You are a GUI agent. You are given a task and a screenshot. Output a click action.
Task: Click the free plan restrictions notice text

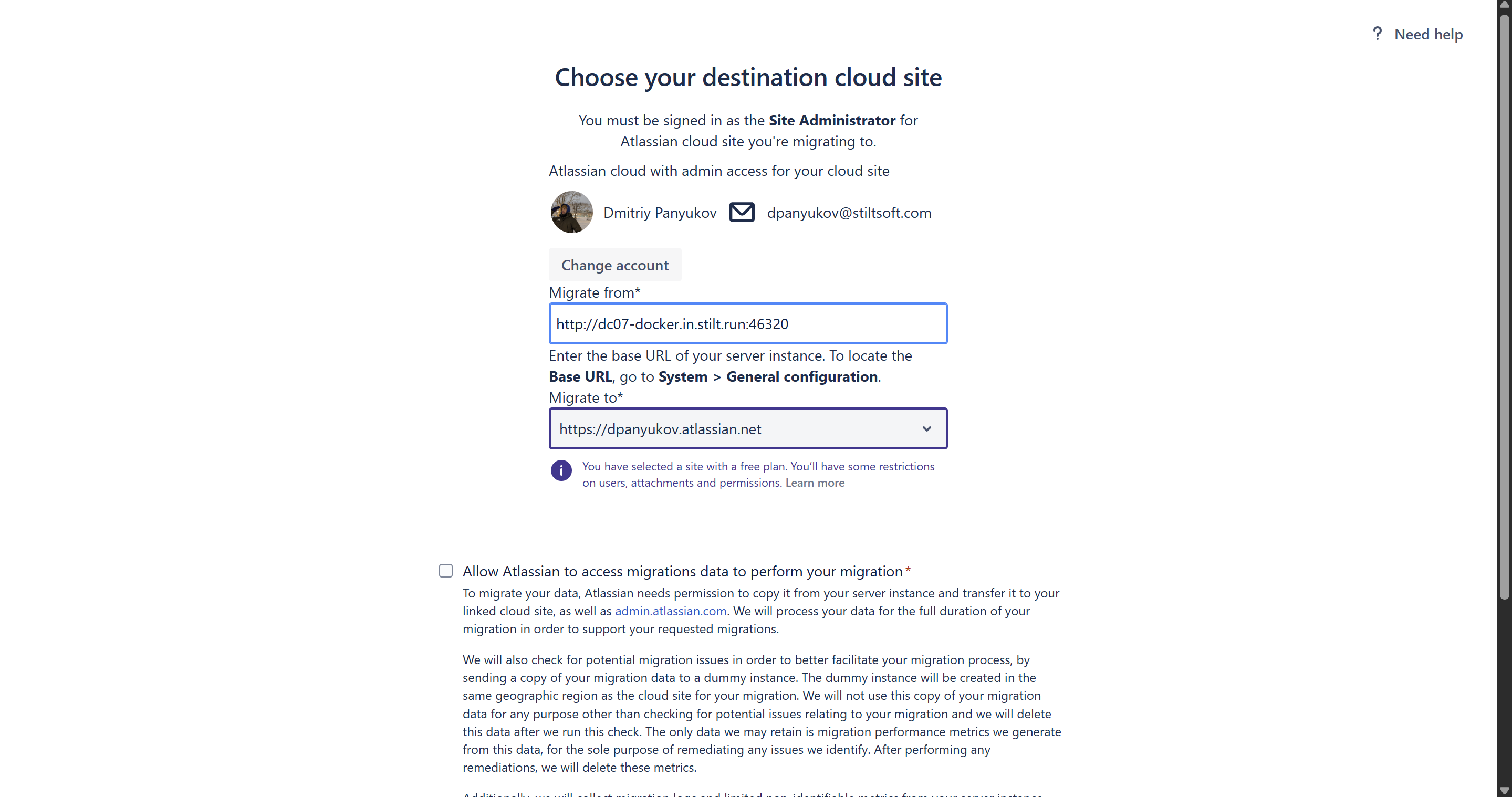(x=757, y=467)
